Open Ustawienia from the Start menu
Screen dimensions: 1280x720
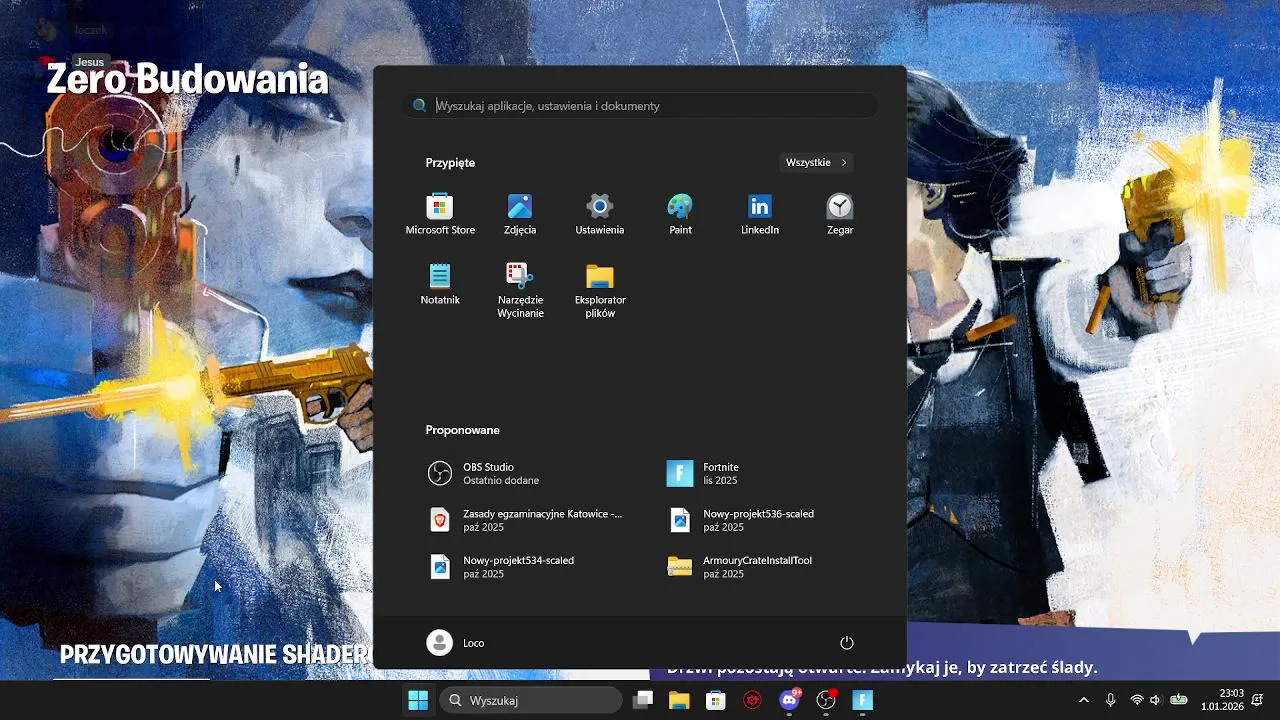coord(600,215)
